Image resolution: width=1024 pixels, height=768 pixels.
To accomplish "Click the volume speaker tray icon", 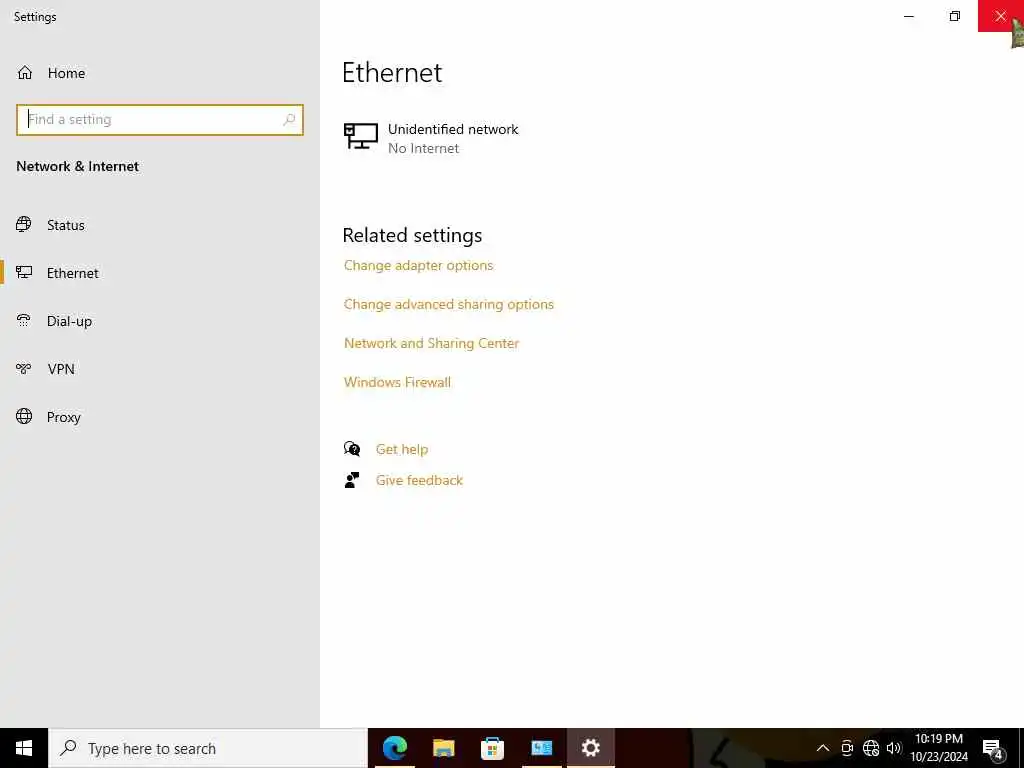I will [x=894, y=748].
